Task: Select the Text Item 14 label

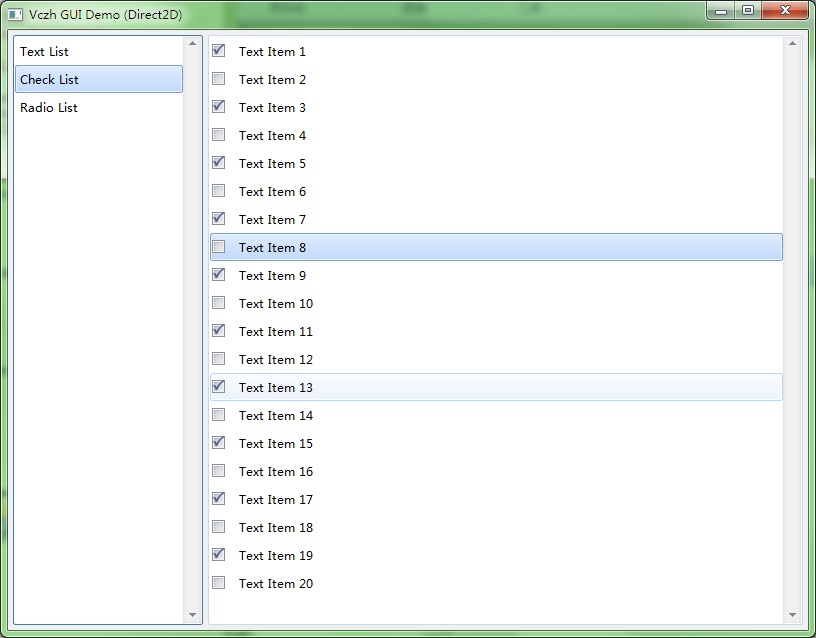Action: 276,416
